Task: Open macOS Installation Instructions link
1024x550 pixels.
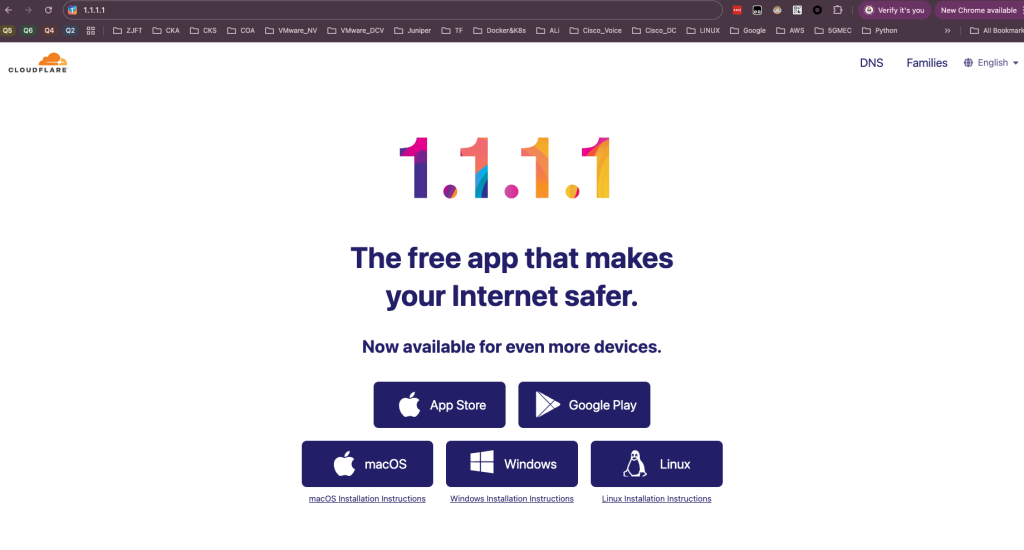Action: 367,498
